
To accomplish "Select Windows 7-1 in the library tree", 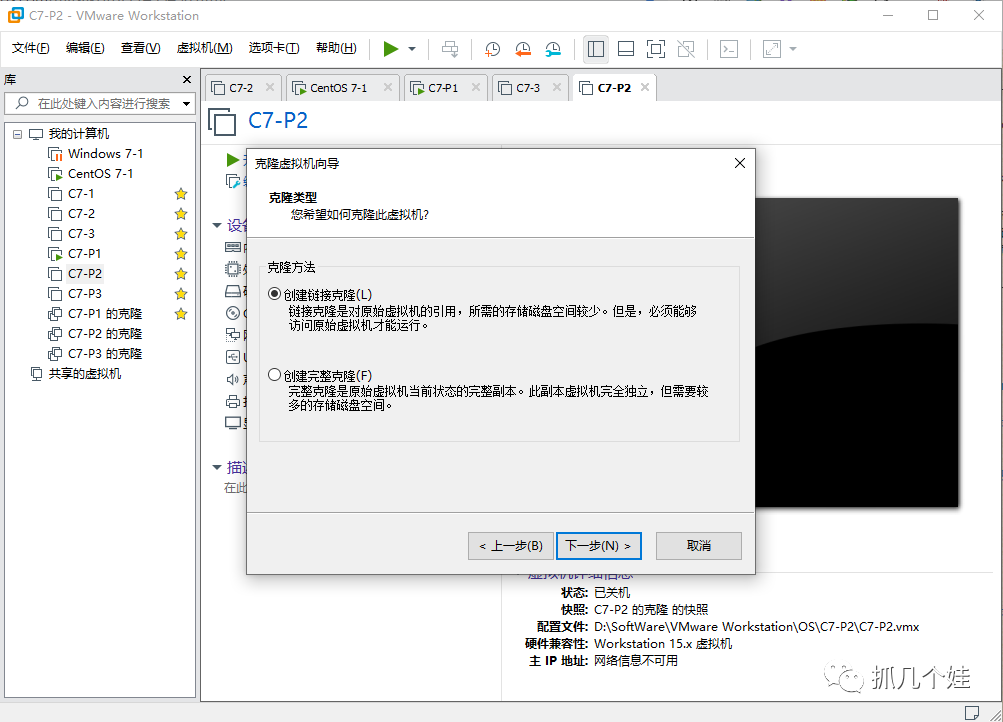I will pyautogui.click(x=105, y=153).
